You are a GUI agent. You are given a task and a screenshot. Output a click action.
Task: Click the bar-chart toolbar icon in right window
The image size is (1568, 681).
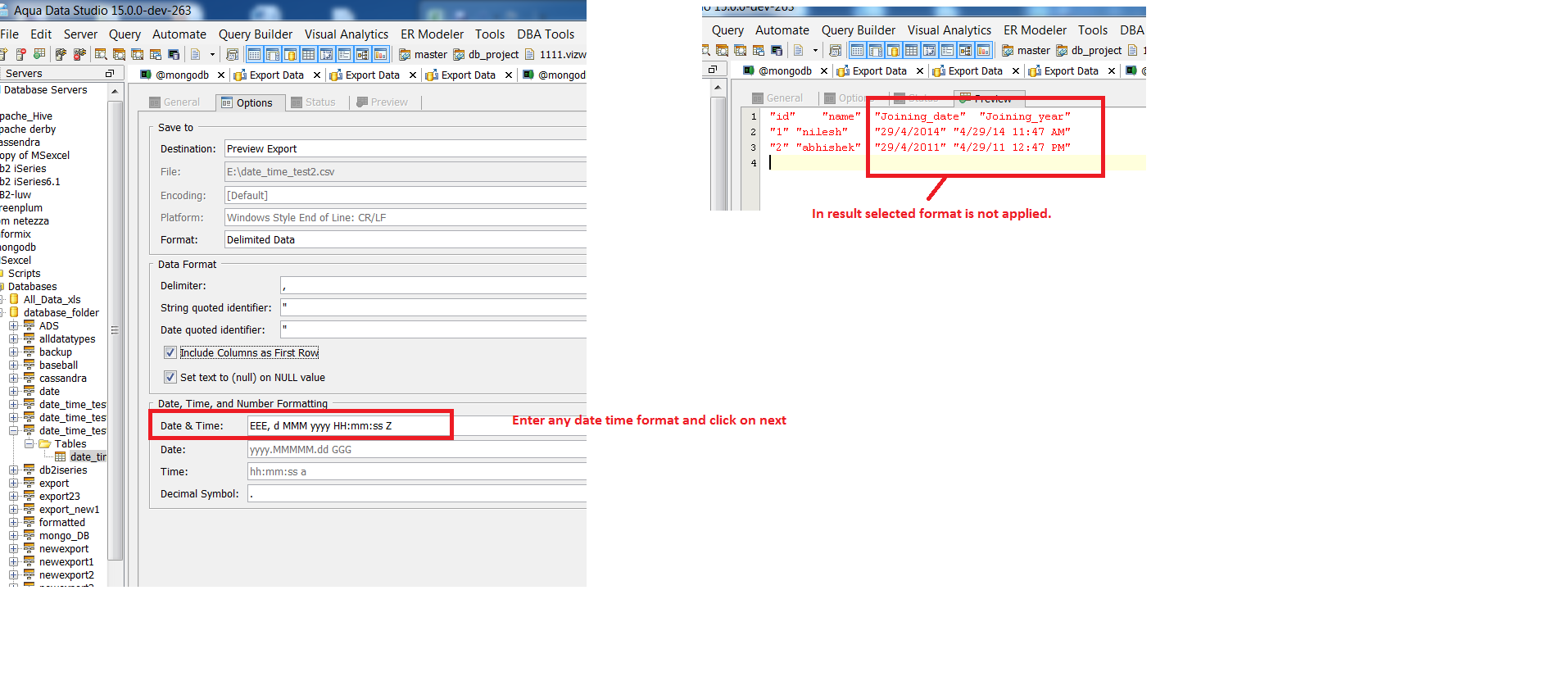pos(984,50)
